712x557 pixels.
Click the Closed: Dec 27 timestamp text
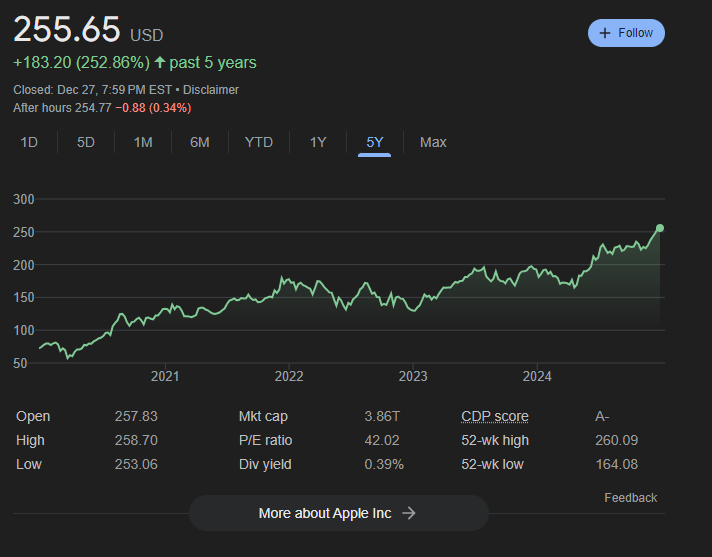pos(93,90)
